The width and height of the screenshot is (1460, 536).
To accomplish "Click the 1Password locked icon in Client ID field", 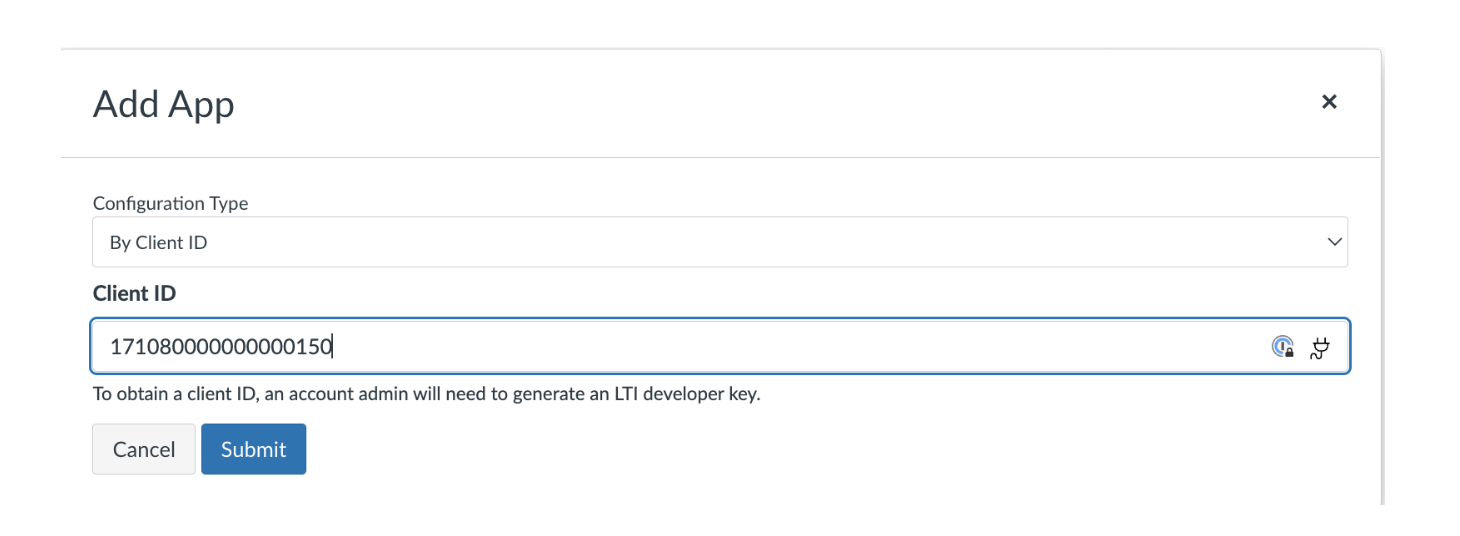I will tap(1283, 347).
